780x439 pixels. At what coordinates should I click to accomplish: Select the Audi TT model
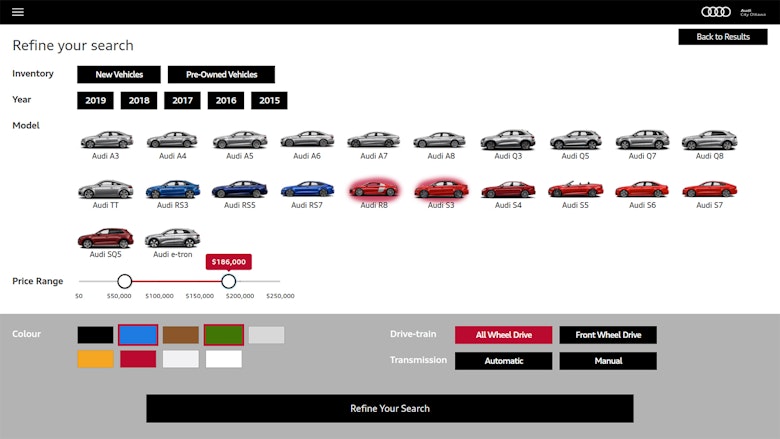(106, 189)
